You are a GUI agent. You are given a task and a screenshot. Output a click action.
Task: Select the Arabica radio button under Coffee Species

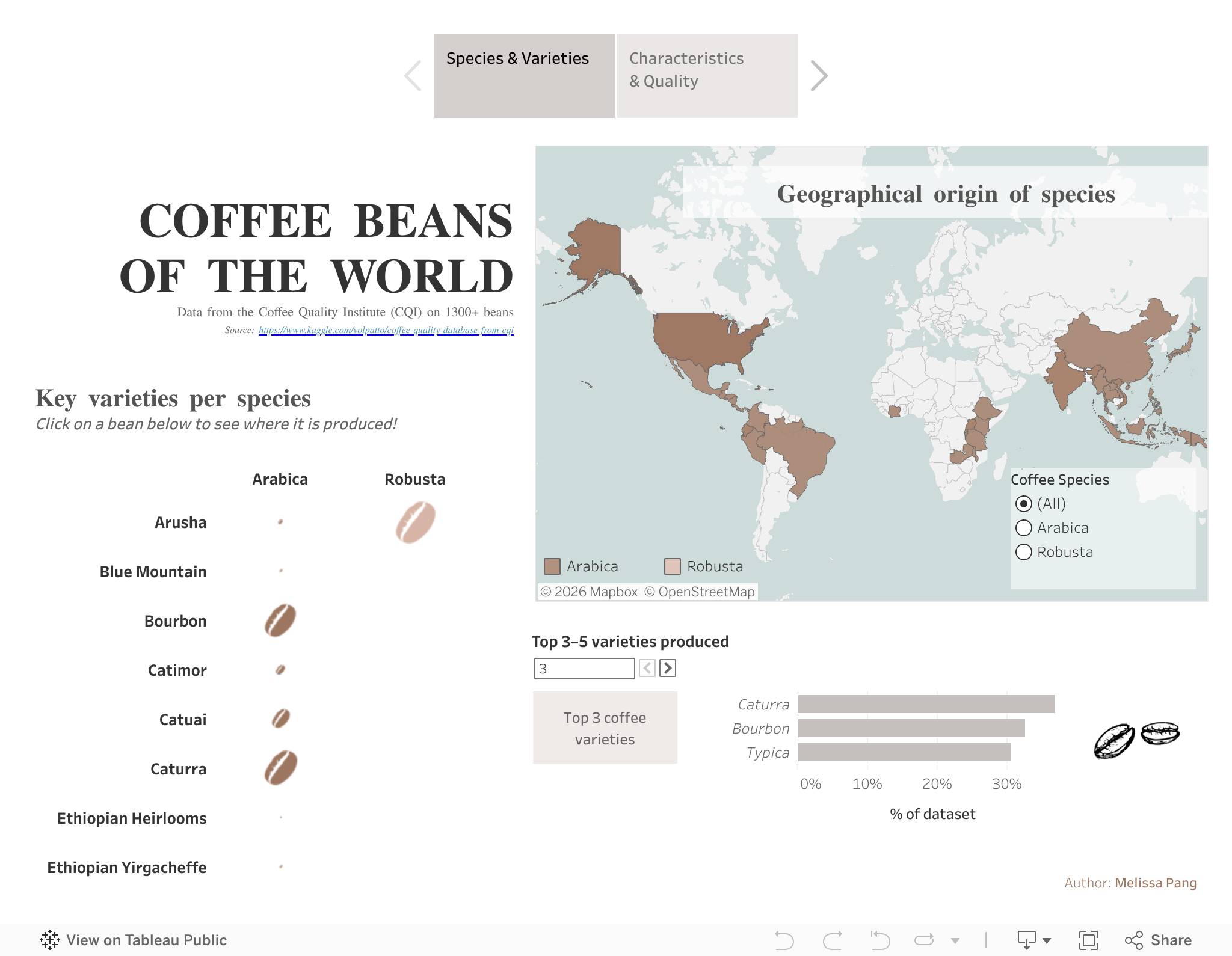coord(1024,528)
